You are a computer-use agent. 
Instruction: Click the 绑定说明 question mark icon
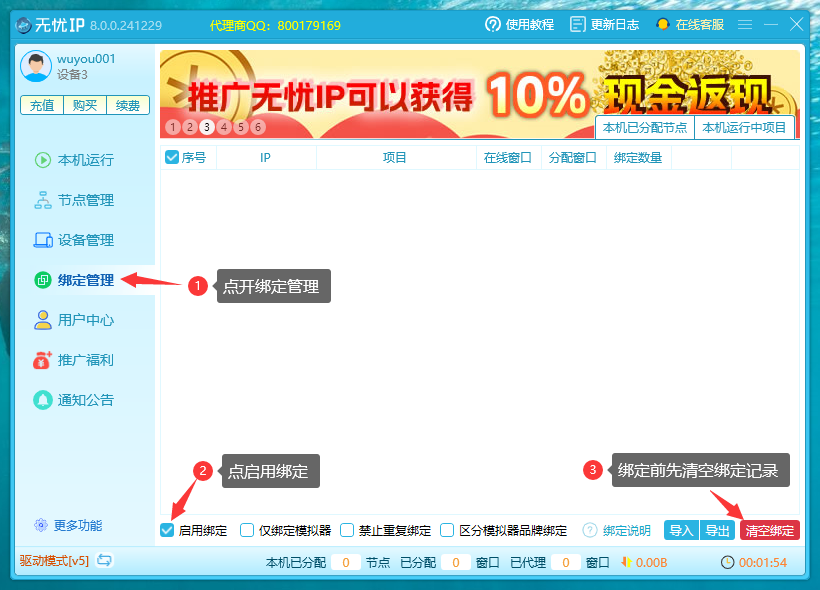point(589,530)
